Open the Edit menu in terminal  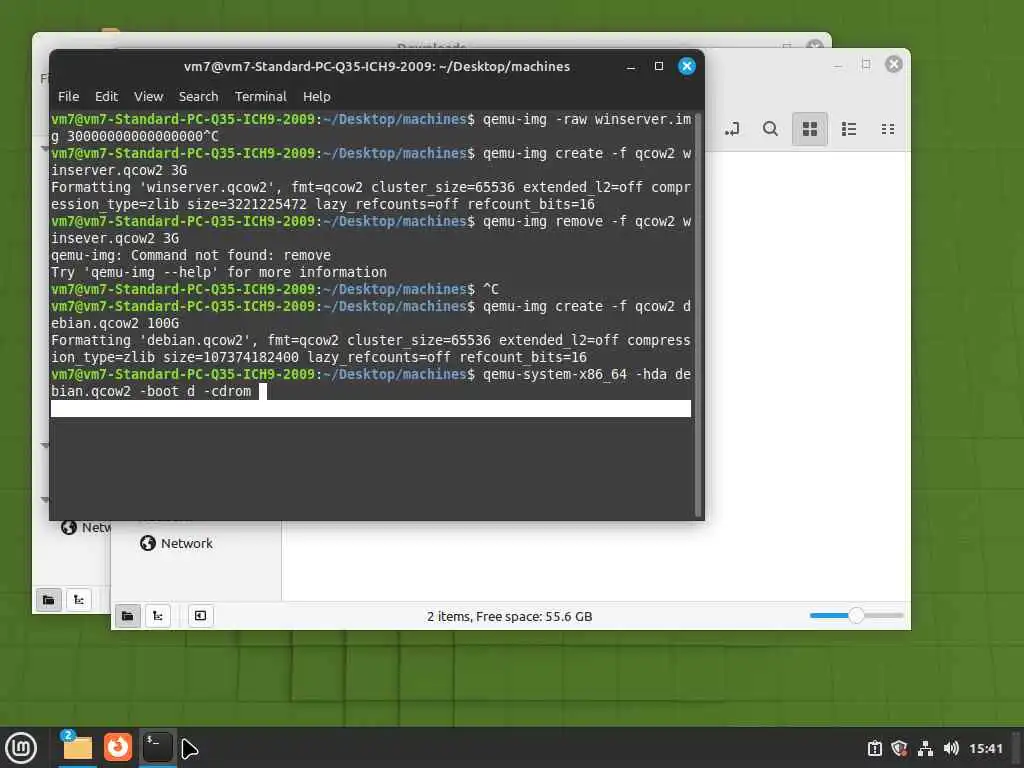click(x=106, y=97)
